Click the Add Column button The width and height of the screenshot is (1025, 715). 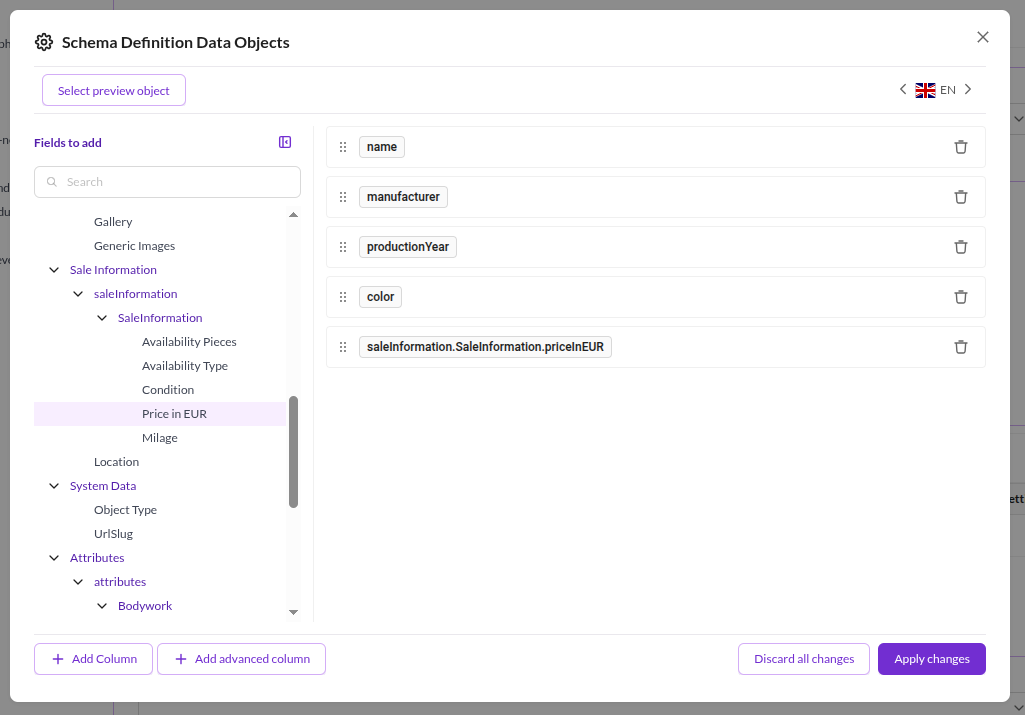point(93,659)
